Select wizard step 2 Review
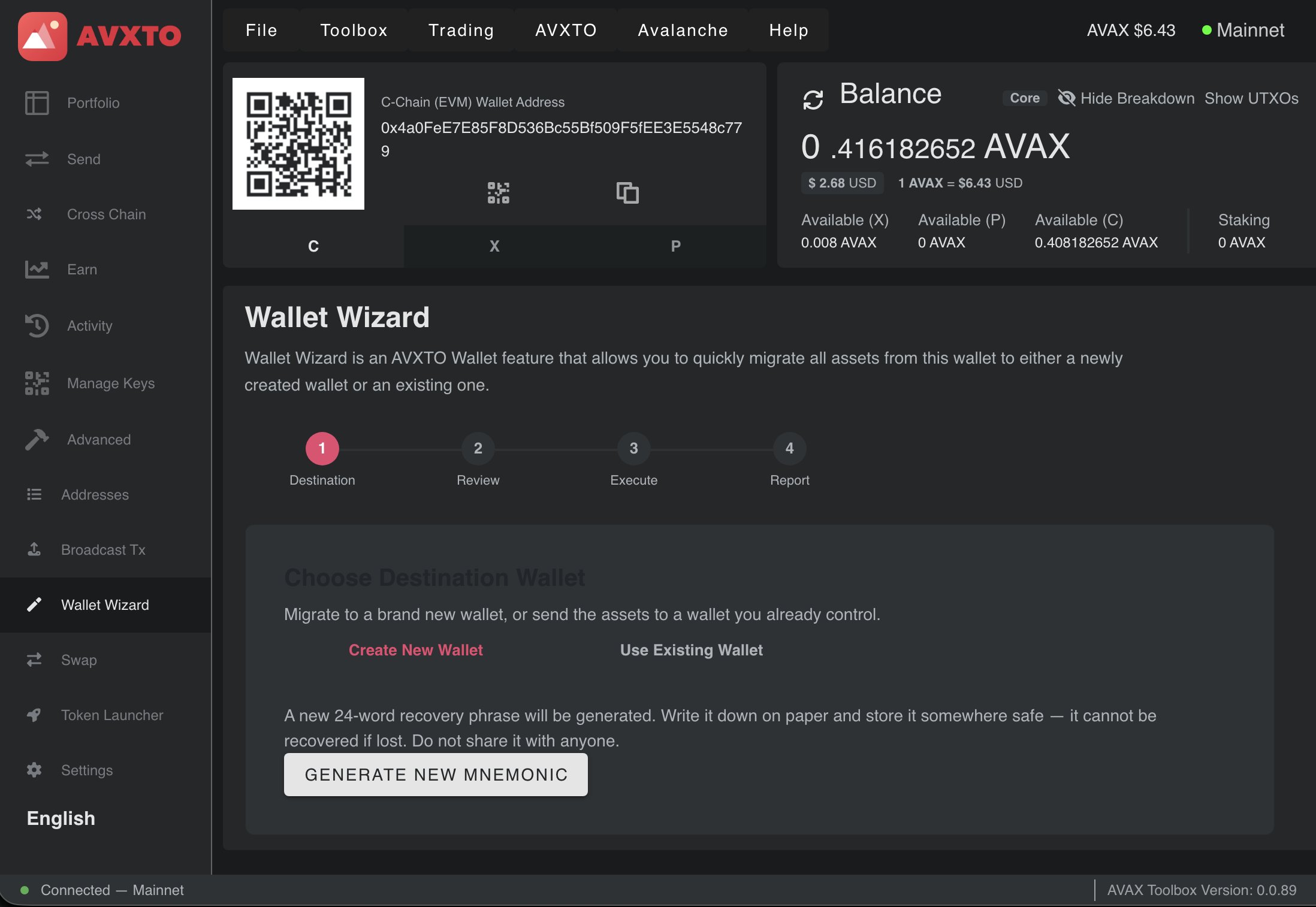 478,449
